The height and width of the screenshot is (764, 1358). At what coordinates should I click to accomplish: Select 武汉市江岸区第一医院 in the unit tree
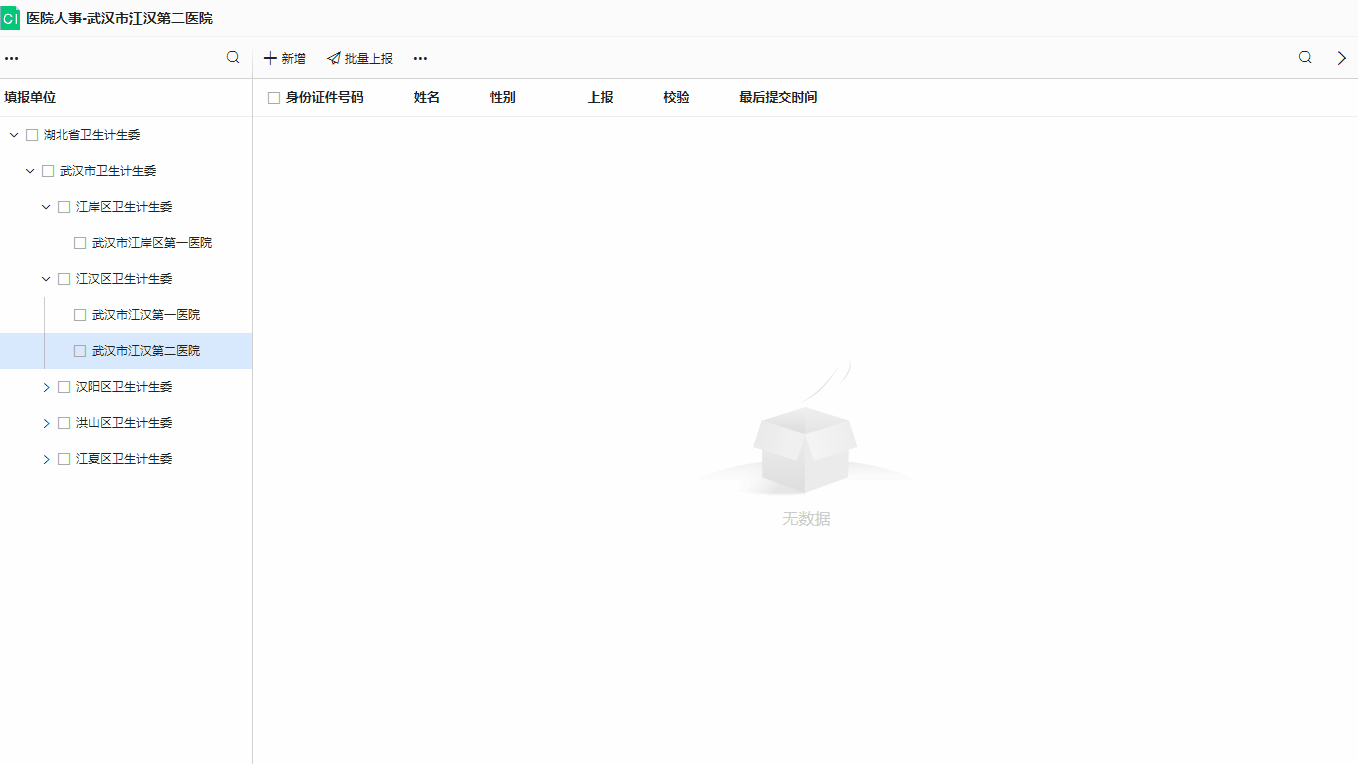click(x=152, y=242)
